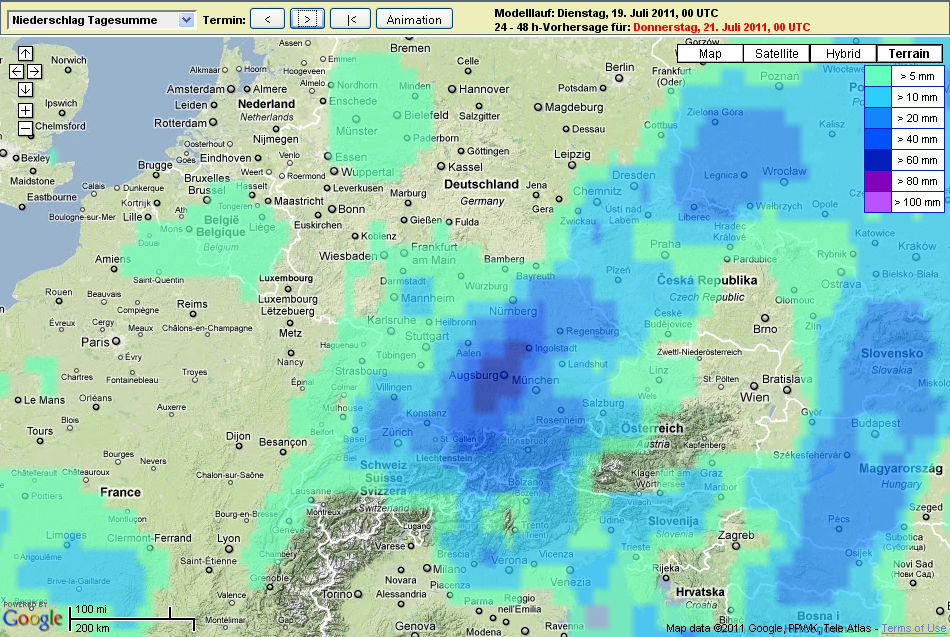Open the Niederschlag Tagesumme dropdown
950x637 pixels.
tap(102, 19)
